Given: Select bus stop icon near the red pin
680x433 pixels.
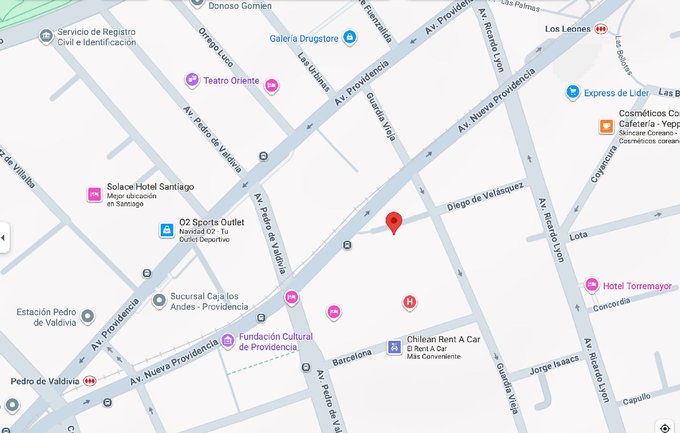Looking at the screenshot, I should [x=347, y=246].
